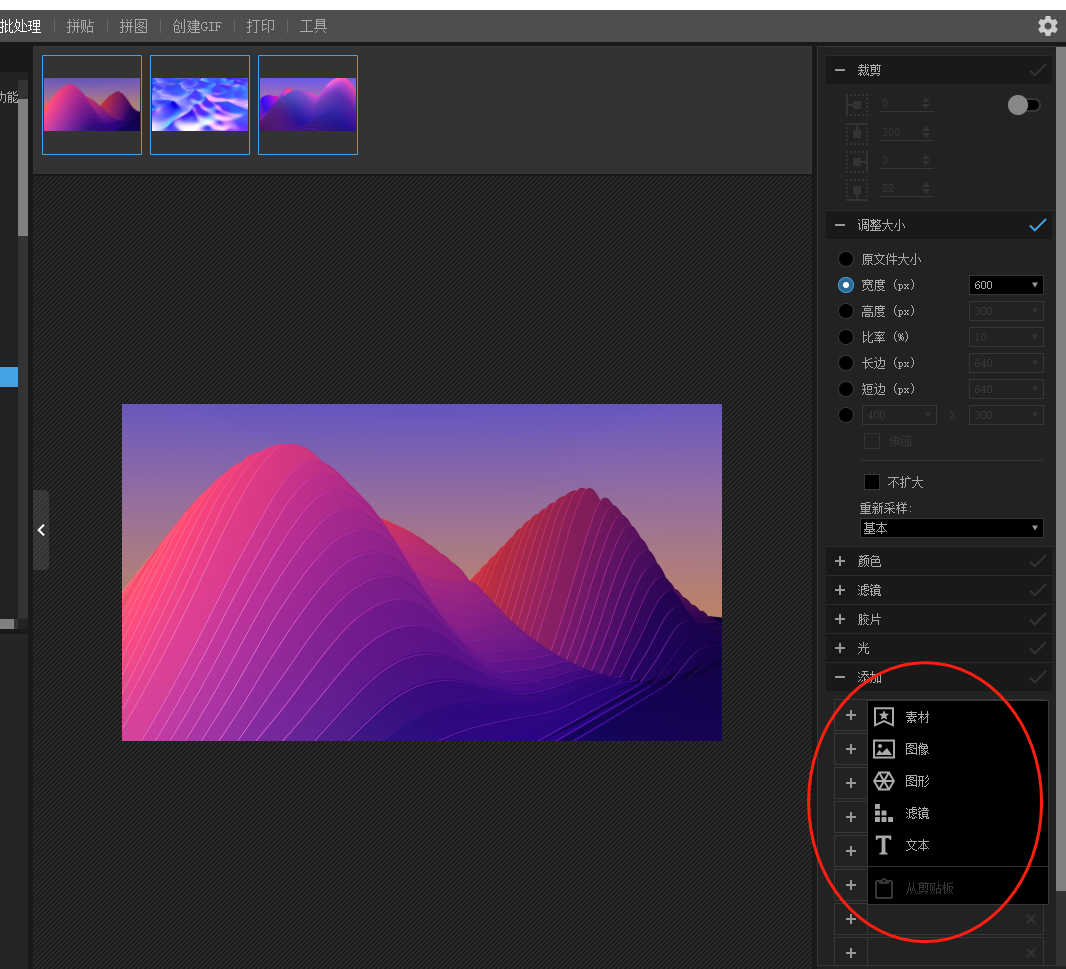
Task: Open the width 600 dropdown
Action: point(1006,285)
